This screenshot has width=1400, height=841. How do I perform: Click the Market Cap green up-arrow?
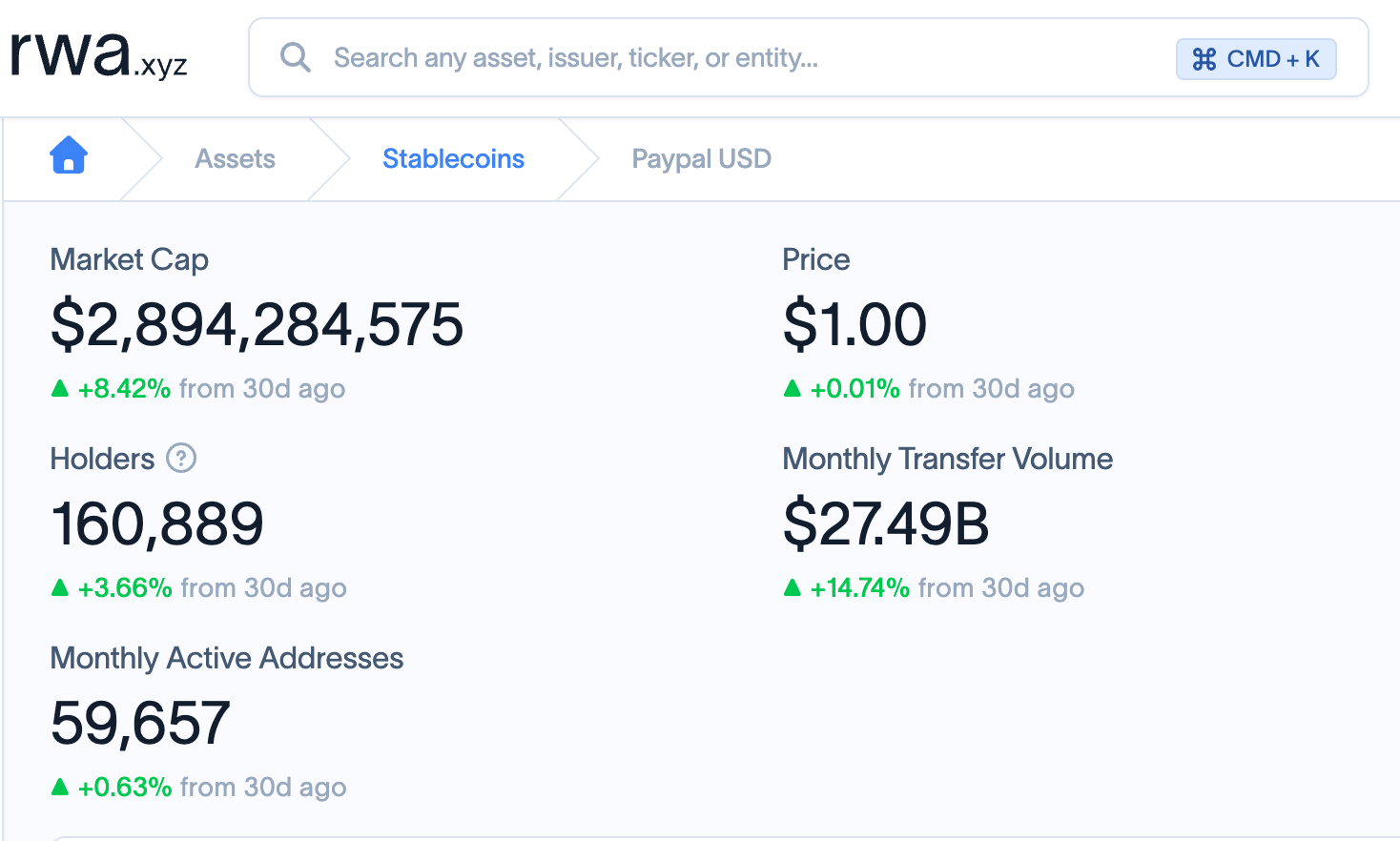tap(60, 388)
